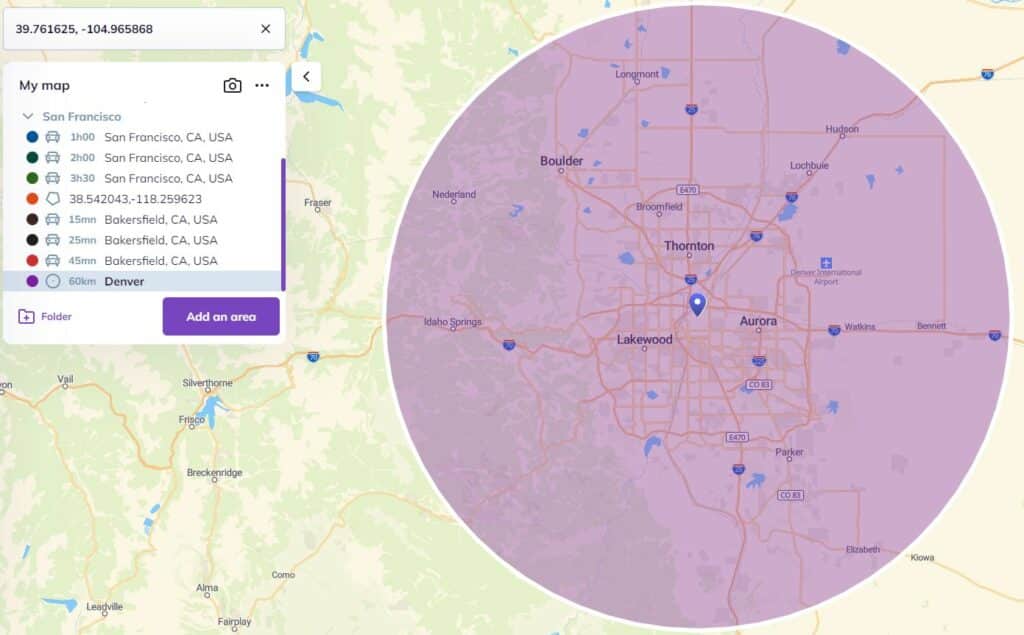This screenshot has width=1024, height=635.
Task: Click the San Francisco folder name
Action: click(x=81, y=117)
